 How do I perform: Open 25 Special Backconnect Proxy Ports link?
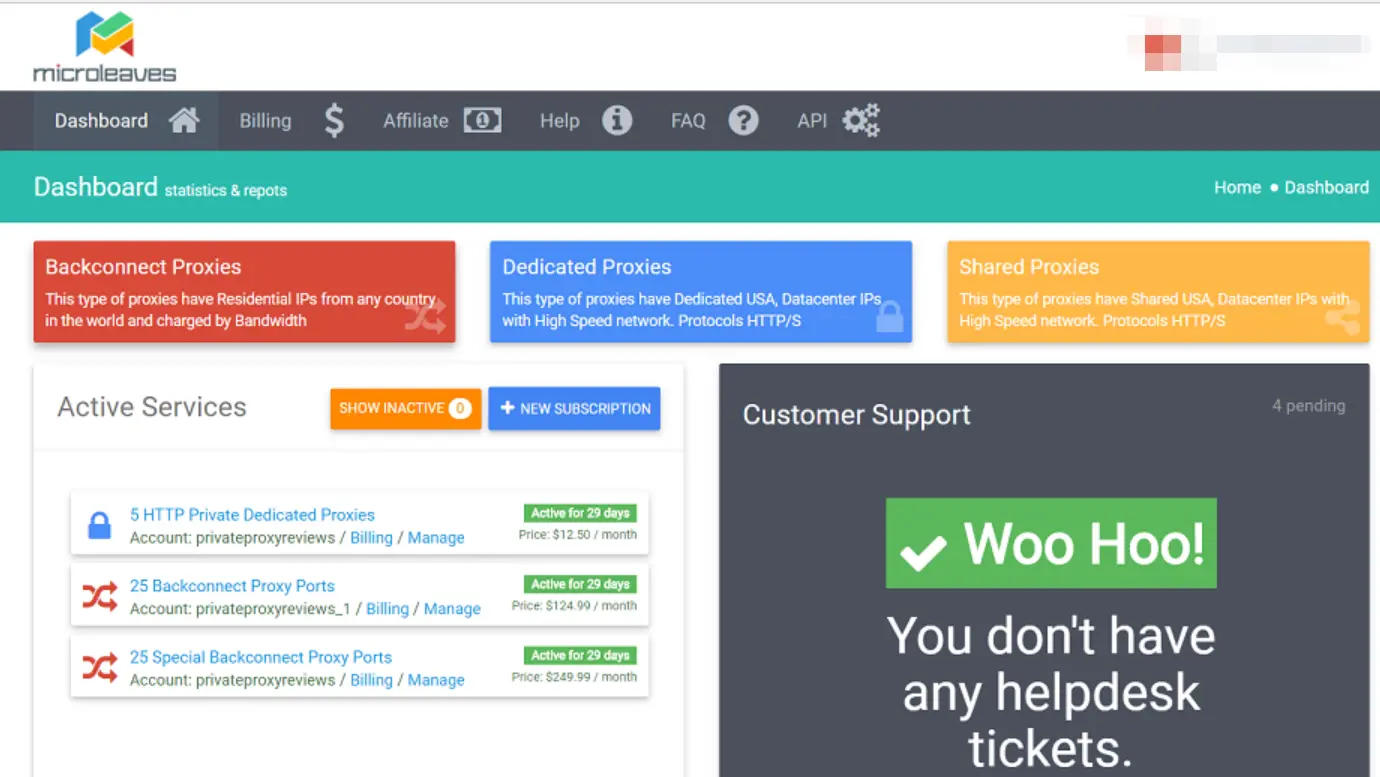tap(261, 657)
